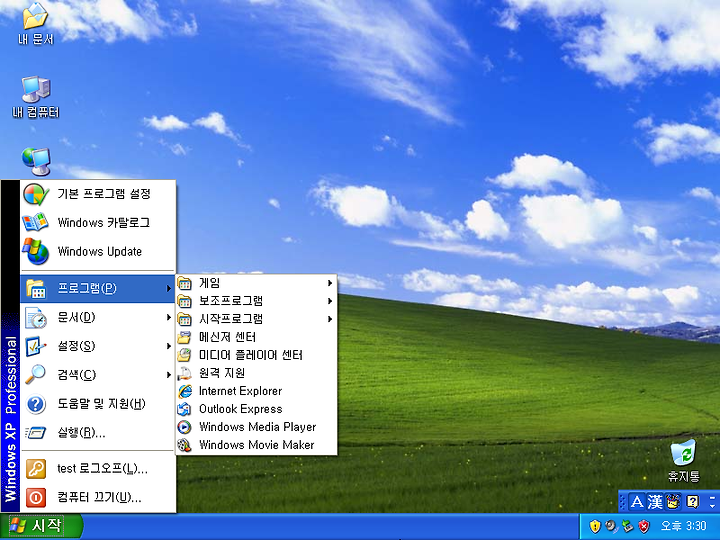Choose 메신저 센터 from programs menu
Screen dimensions: 720x540
[x=256, y=338]
